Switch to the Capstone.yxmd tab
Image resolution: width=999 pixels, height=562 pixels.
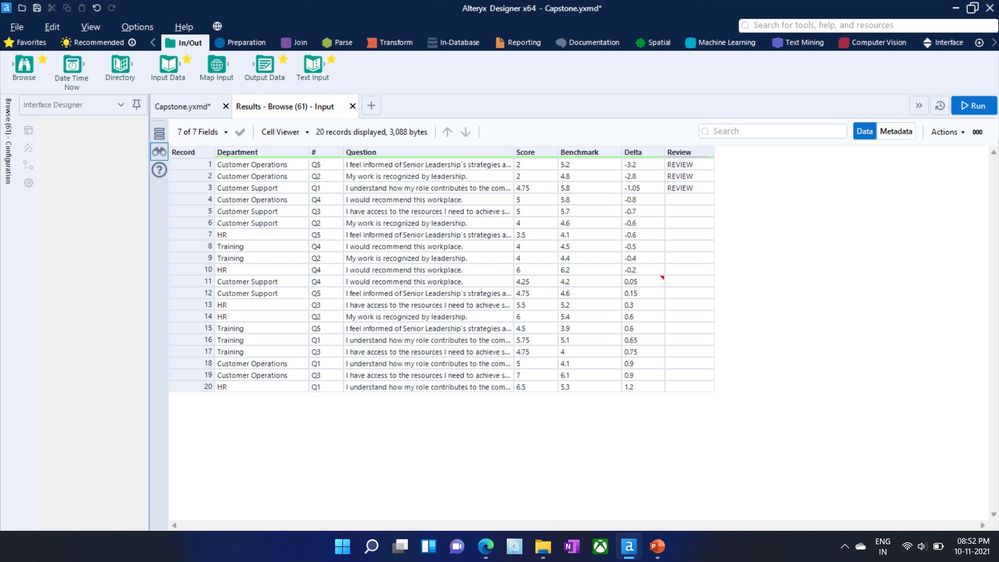coord(182,106)
